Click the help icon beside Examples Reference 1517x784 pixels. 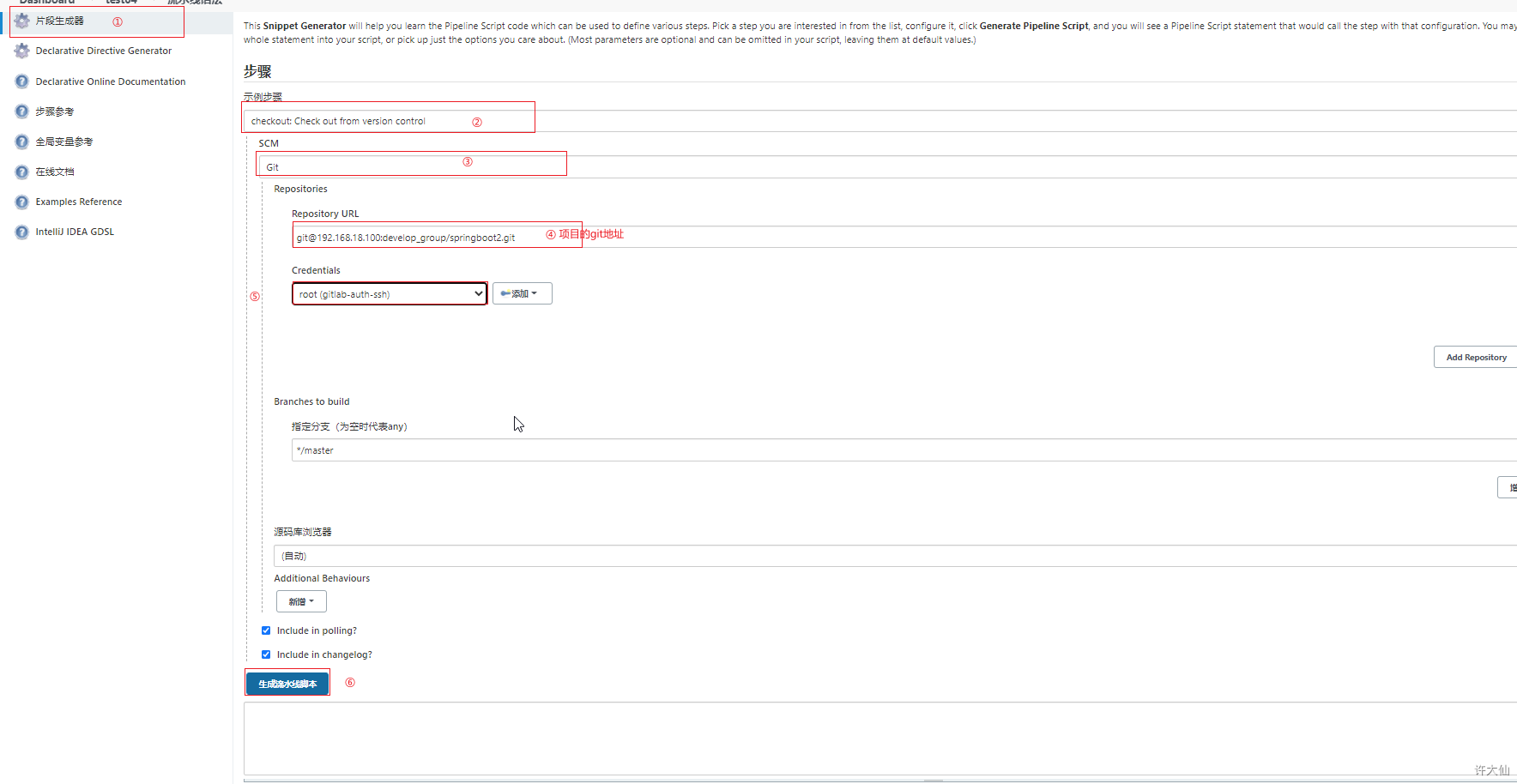click(22, 202)
